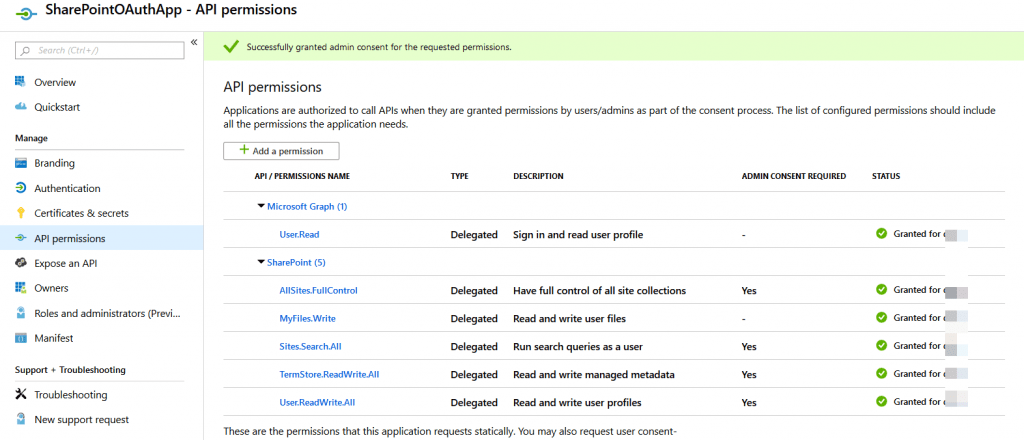The image size is (1024, 440).
Task: Click the Certificates & secrets key icon
Action: tap(20, 213)
